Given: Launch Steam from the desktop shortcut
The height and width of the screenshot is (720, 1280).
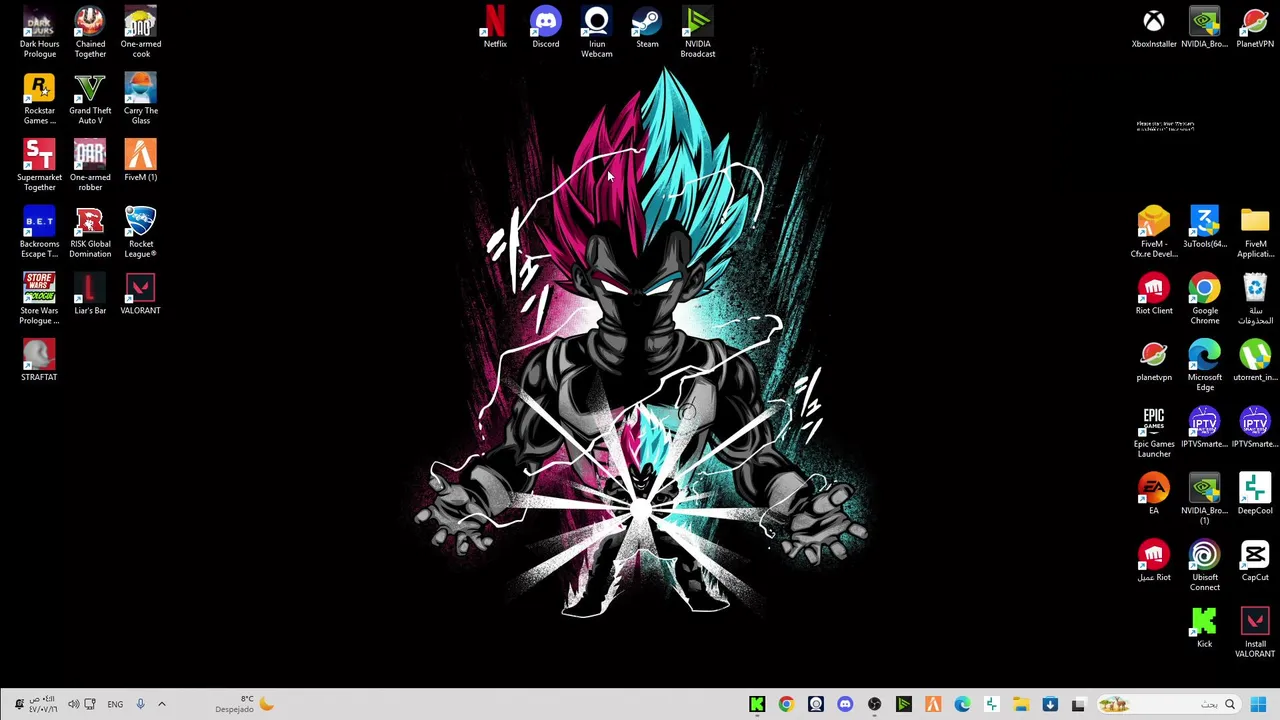Looking at the screenshot, I should [x=647, y=28].
